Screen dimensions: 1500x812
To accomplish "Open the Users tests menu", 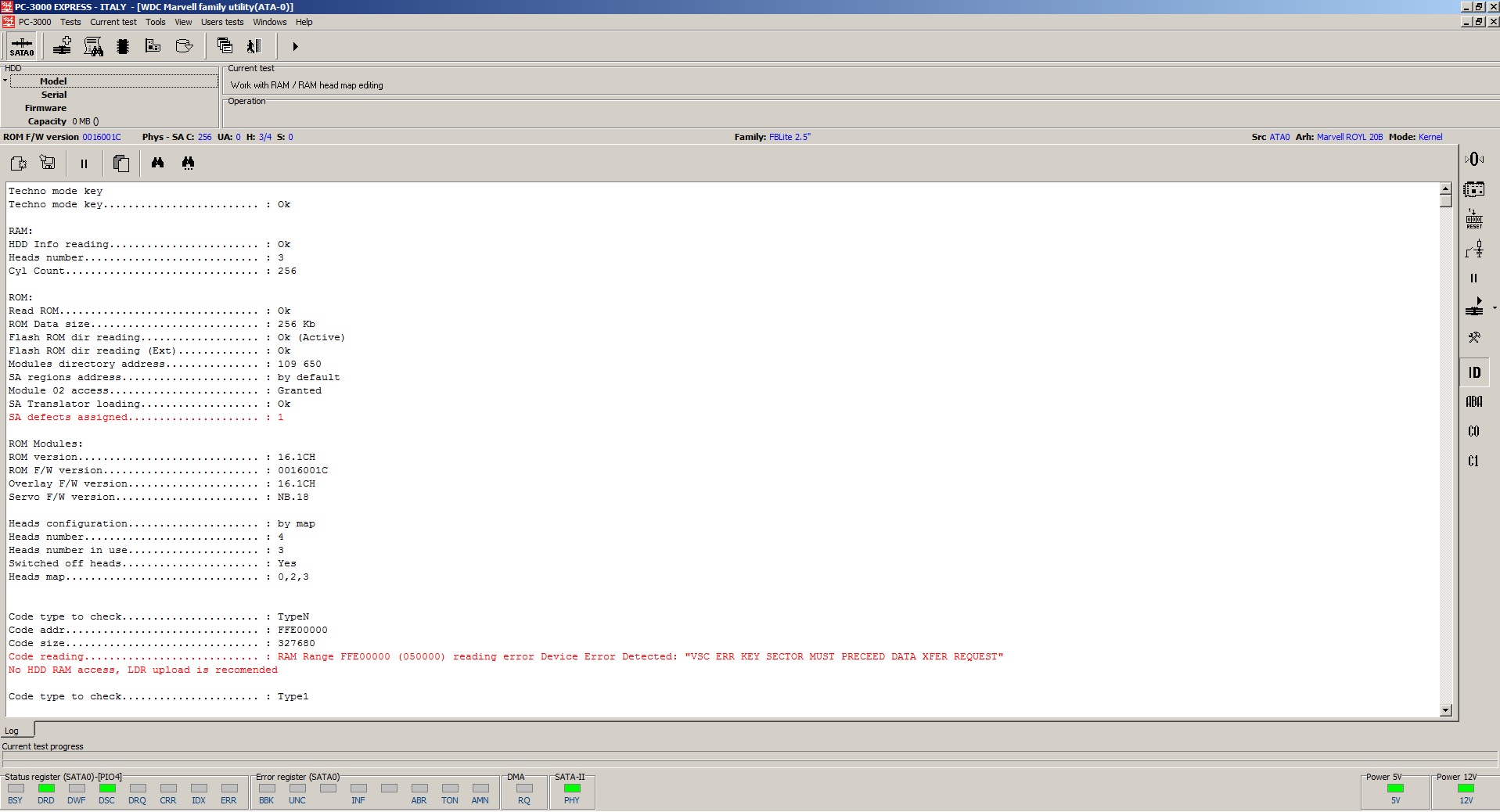I will [x=222, y=22].
